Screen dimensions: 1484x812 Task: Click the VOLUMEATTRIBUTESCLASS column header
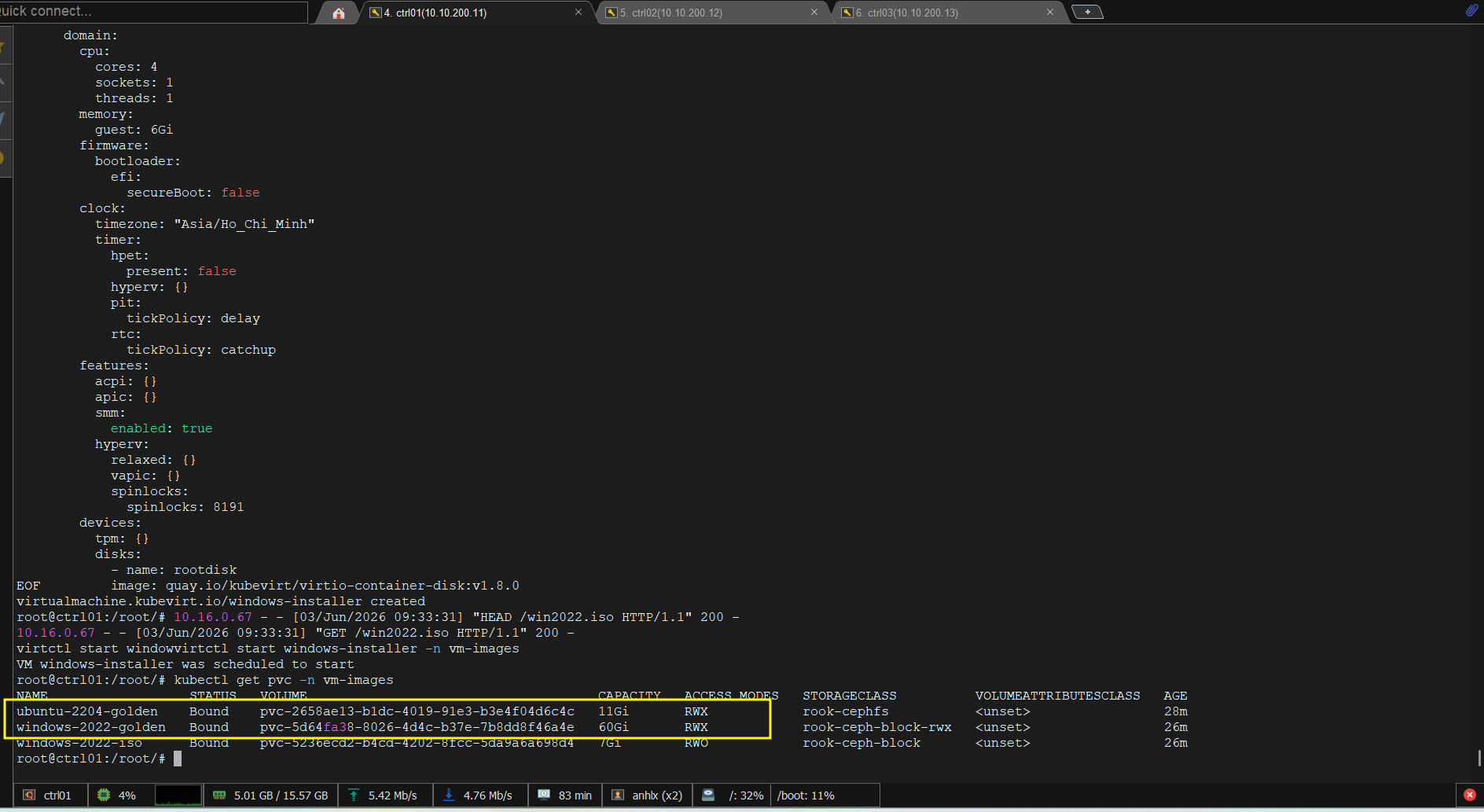pyautogui.click(x=1058, y=696)
